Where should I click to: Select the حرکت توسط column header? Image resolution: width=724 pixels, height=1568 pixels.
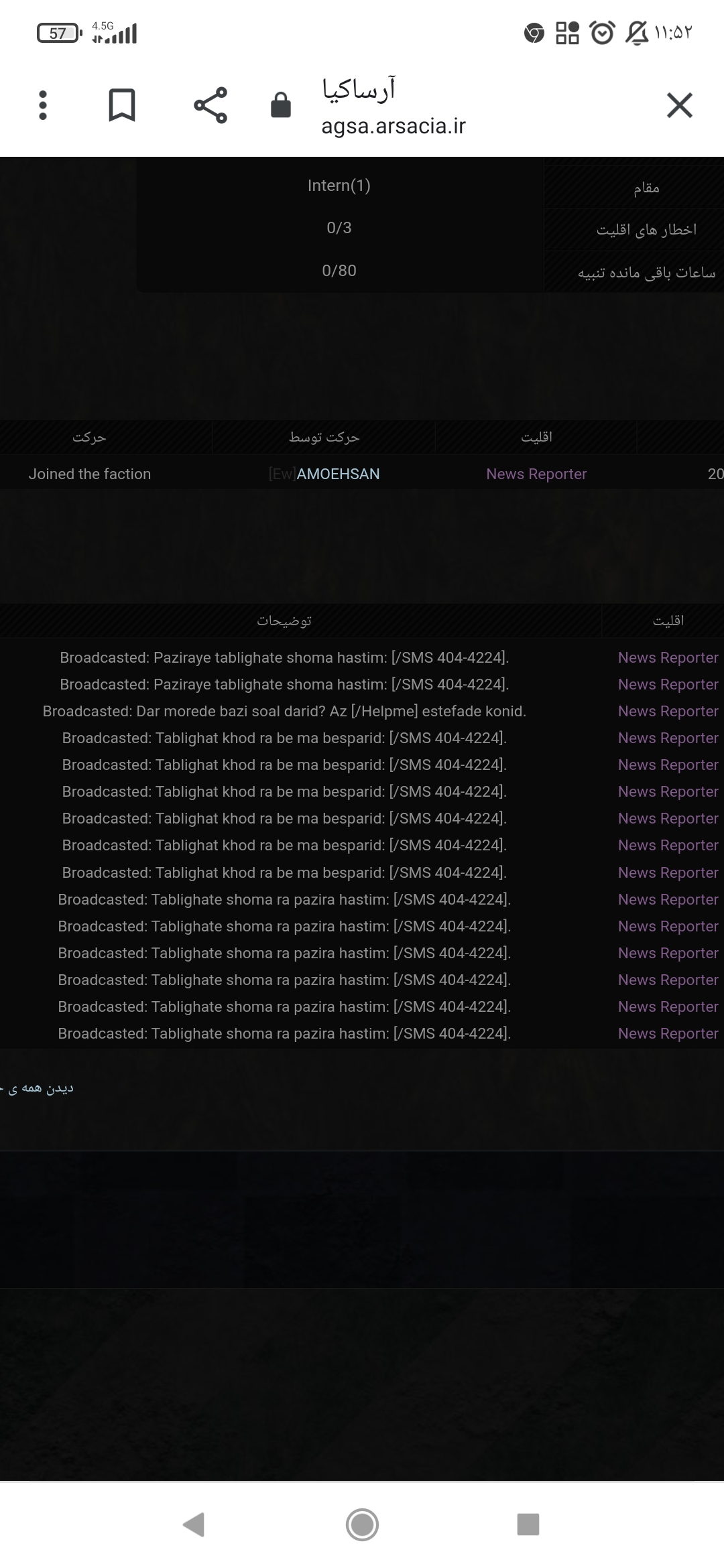tap(324, 437)
